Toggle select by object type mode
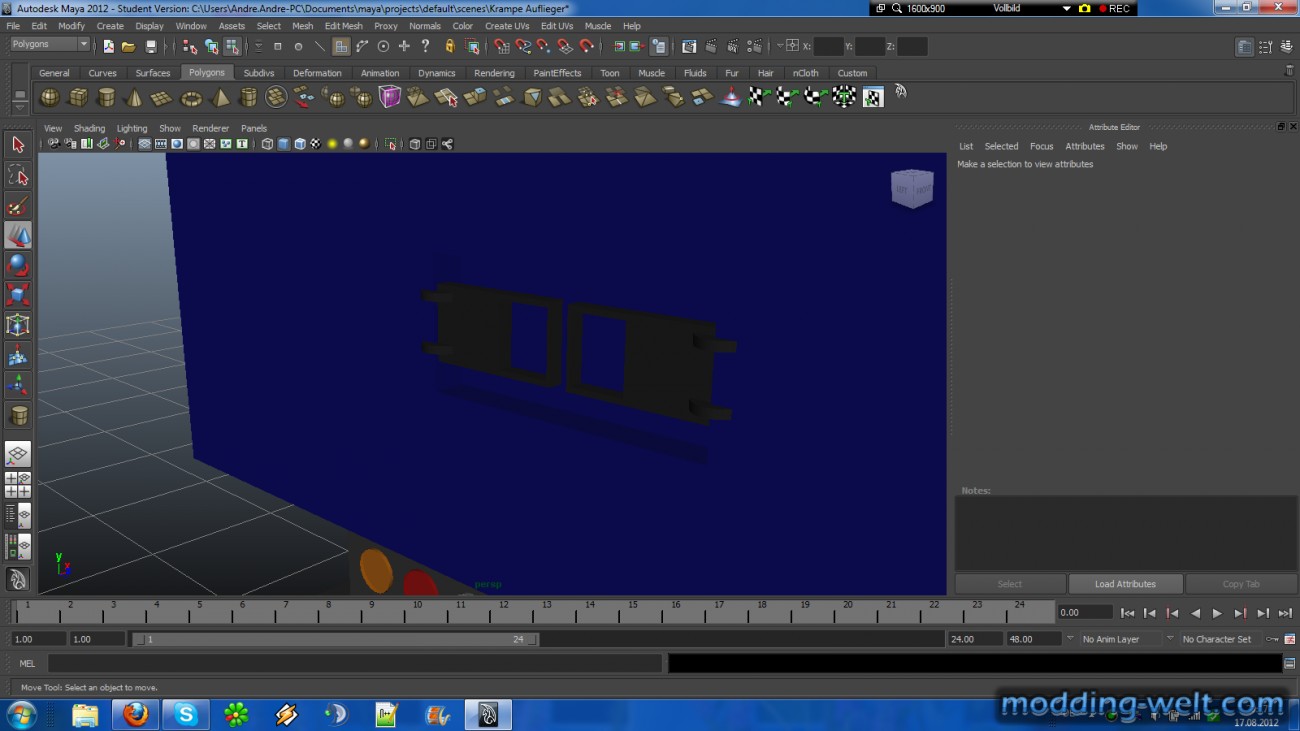This screenshot has width=1300, height=731. pos(211,46)
